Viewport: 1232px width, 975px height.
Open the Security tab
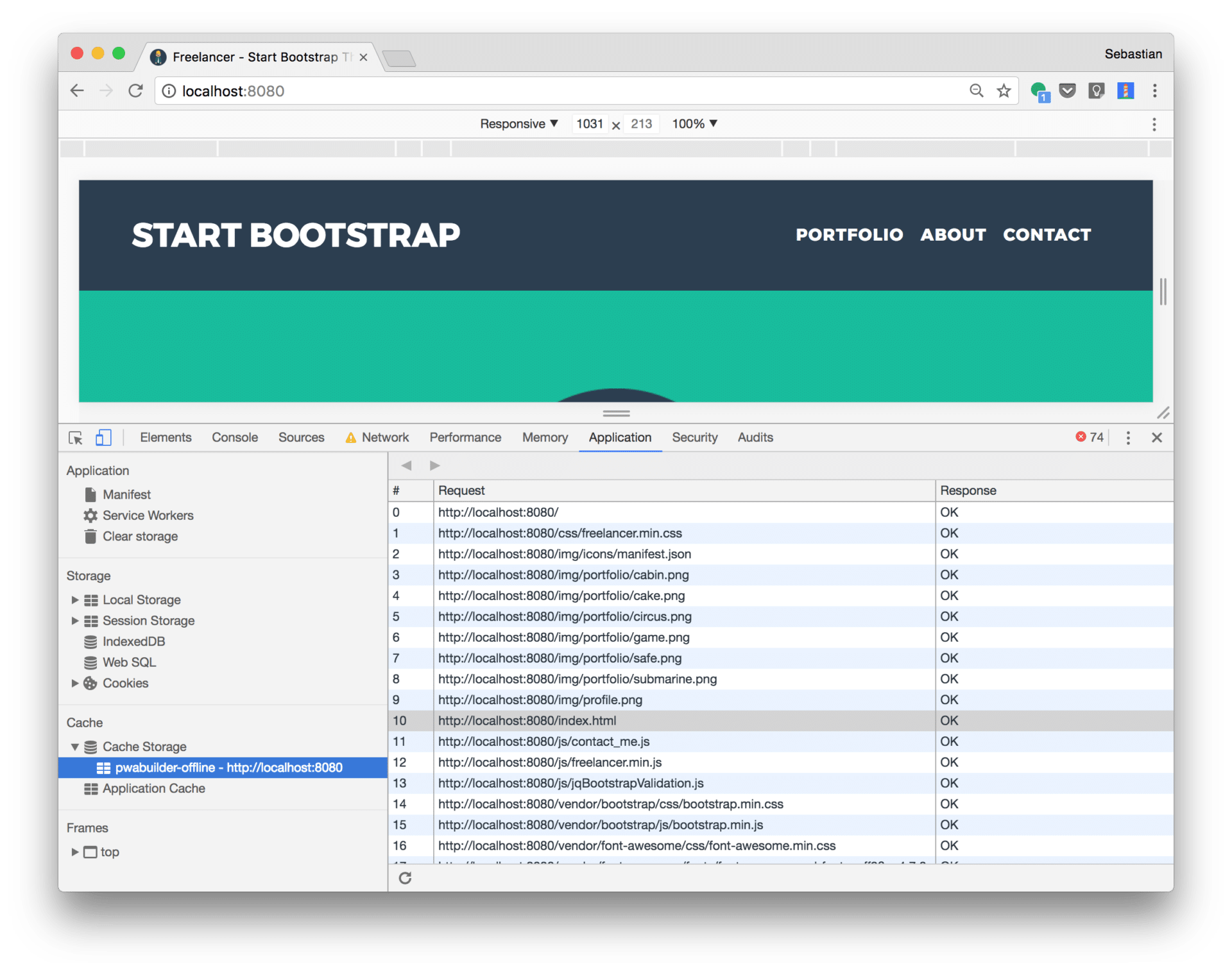694,437
